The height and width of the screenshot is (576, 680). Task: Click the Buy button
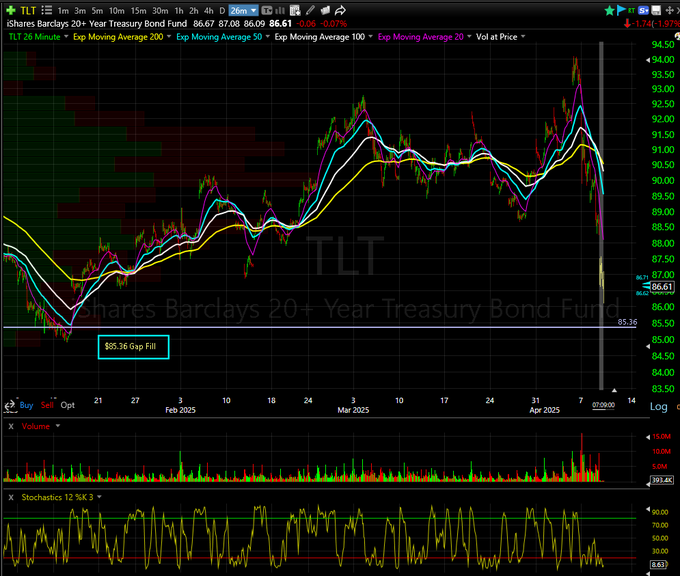26,405
